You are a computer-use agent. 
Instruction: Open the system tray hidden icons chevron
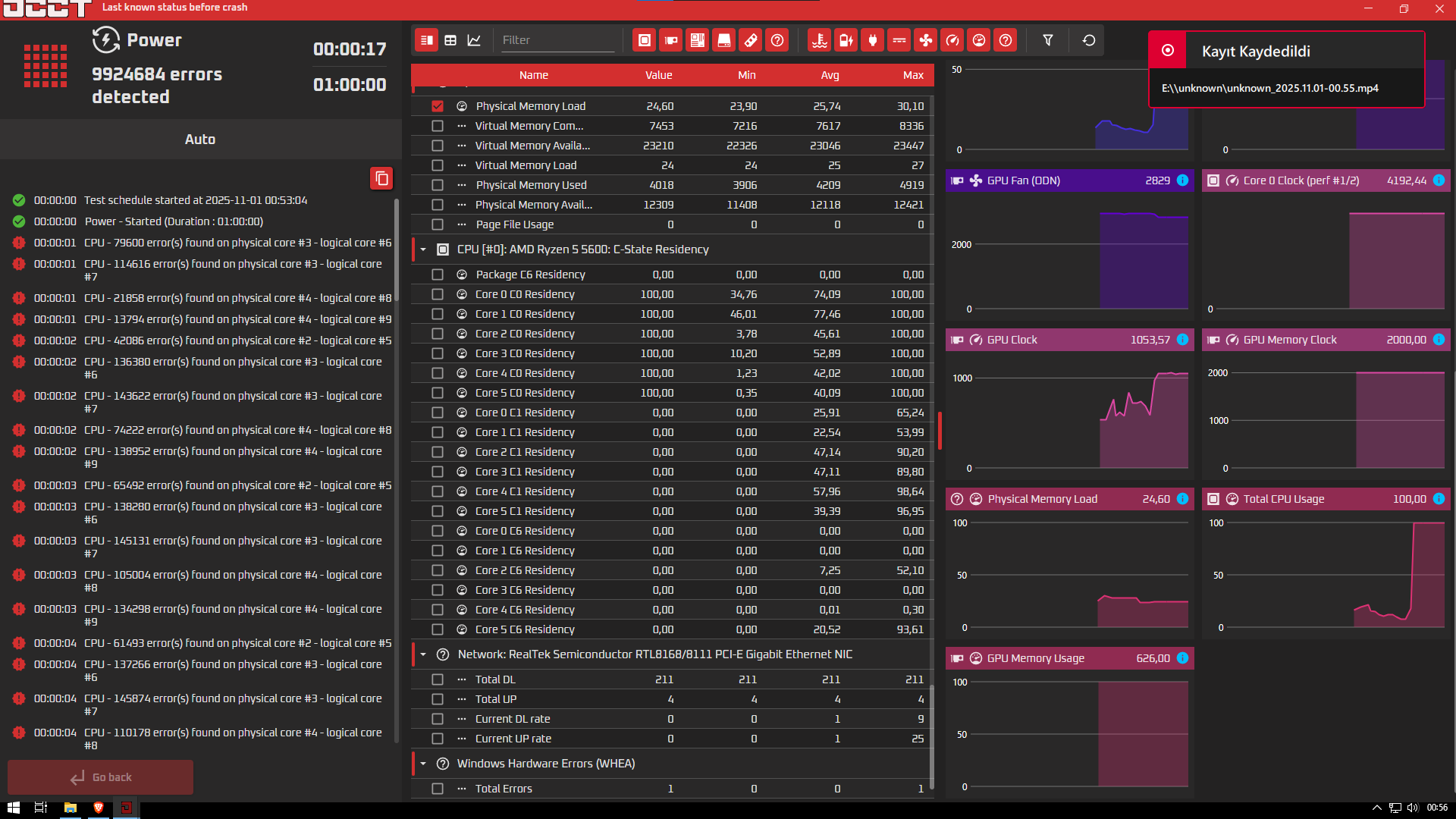[x=1376, y=808]
